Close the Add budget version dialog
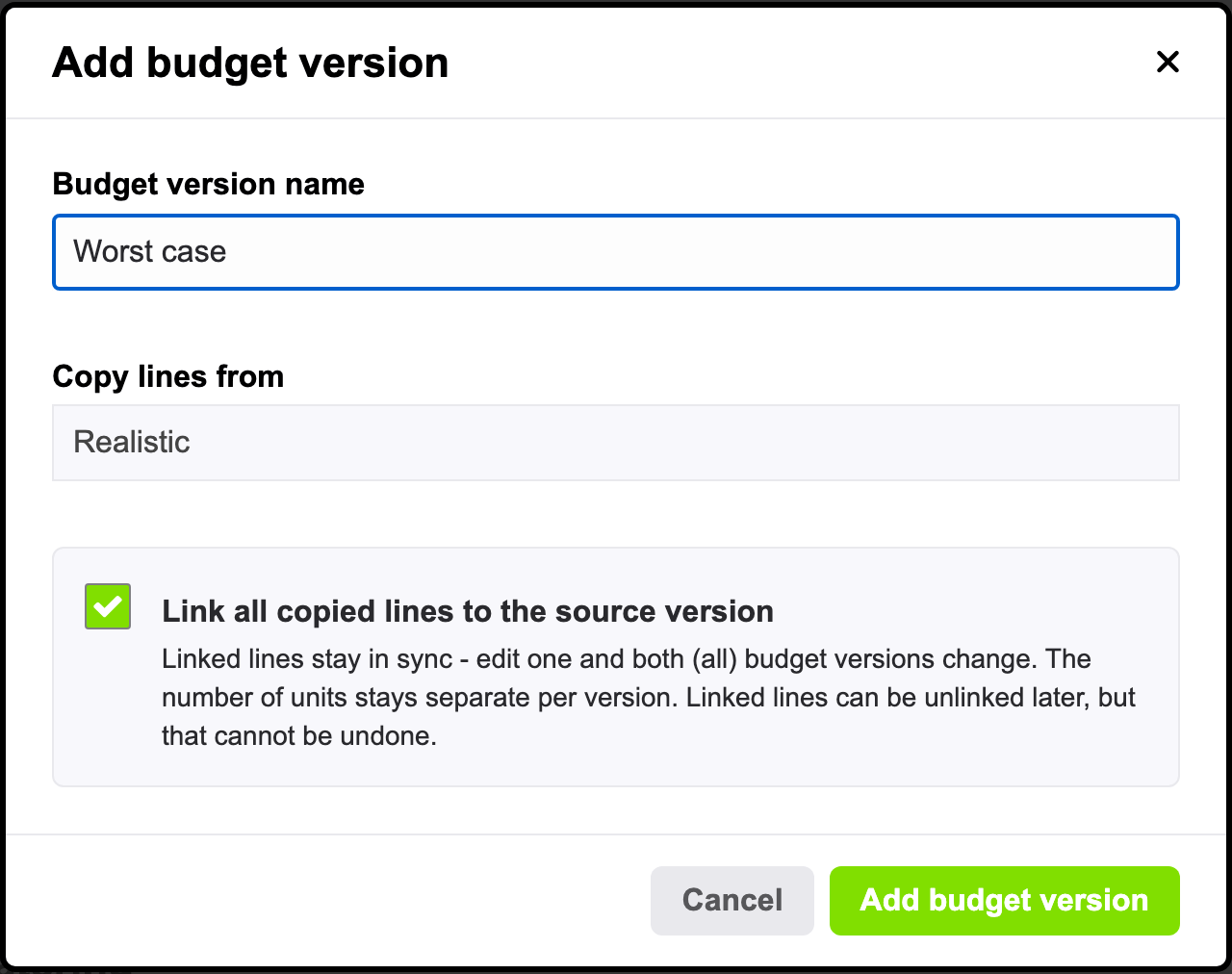 1168,62
